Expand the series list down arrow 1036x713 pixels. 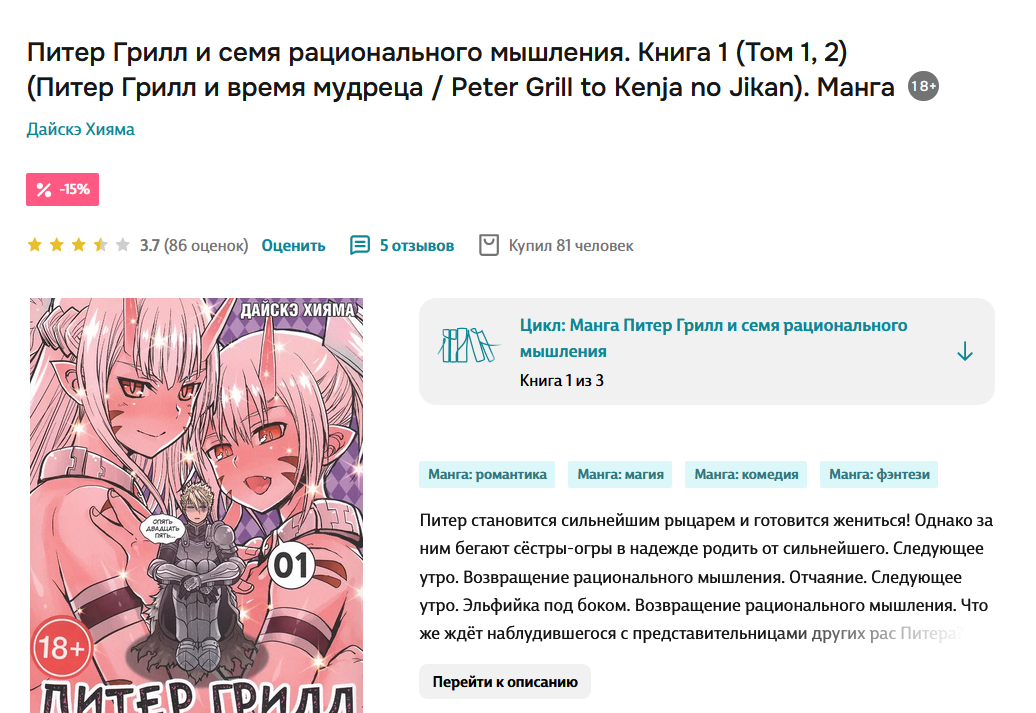pos(965,351)
